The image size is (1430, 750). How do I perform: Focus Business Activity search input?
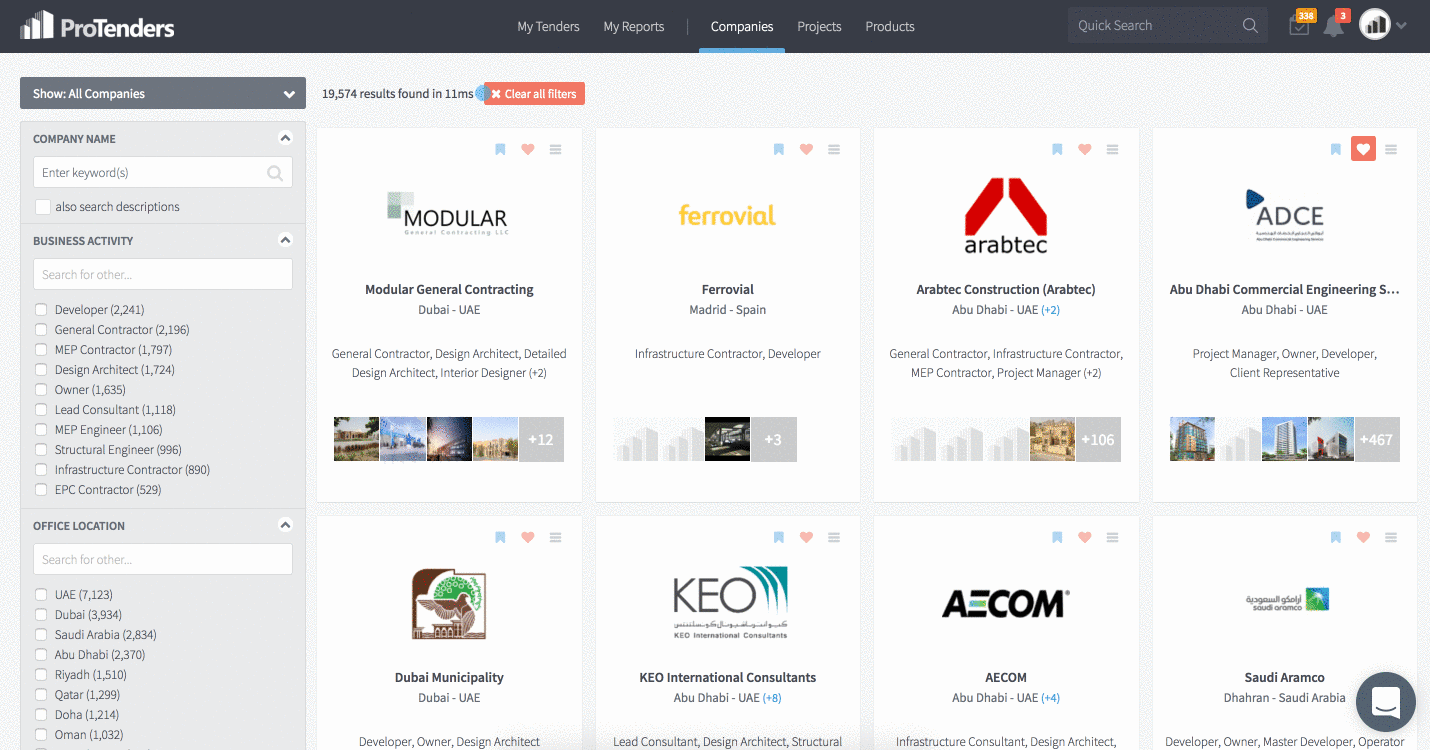coord(163,274)
